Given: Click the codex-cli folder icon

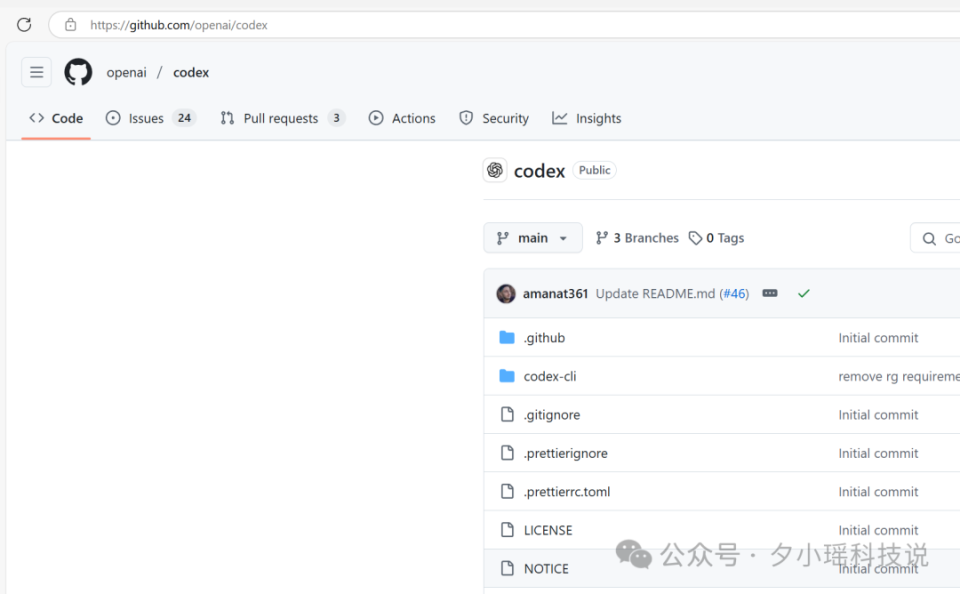Looking at the screenshot, I should click(507, 376).
